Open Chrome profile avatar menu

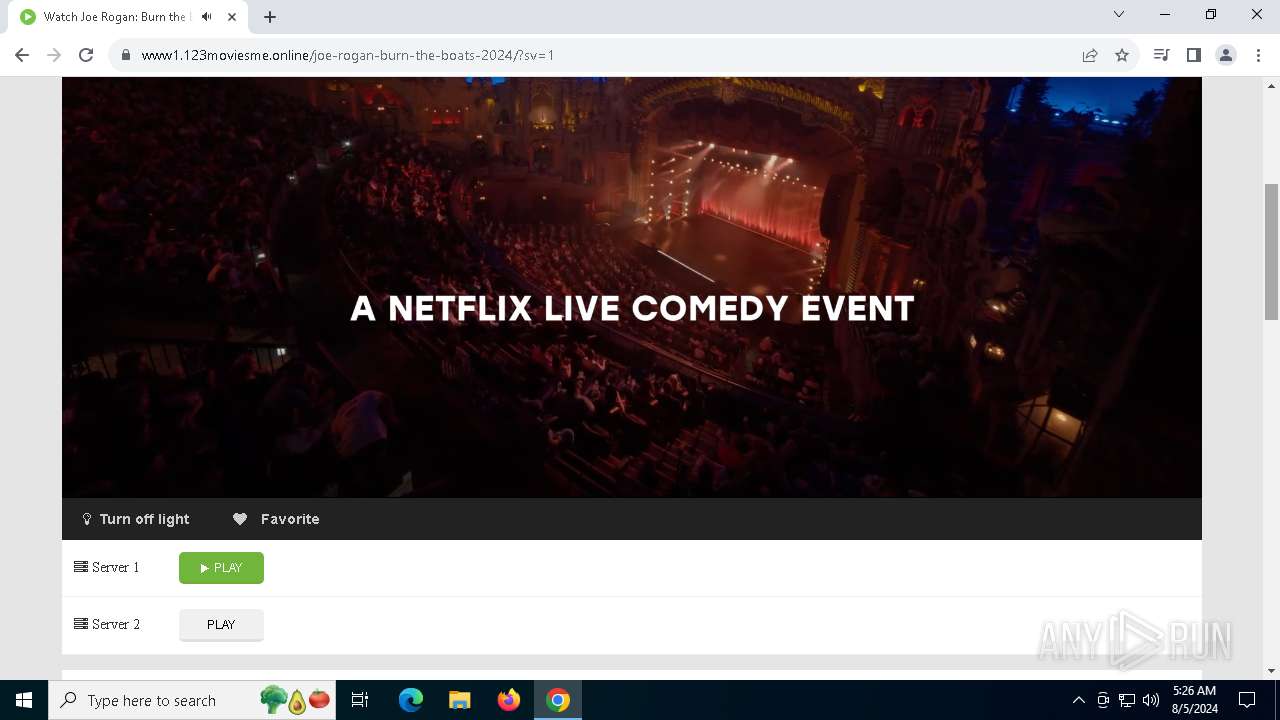tap(1226, 55)
